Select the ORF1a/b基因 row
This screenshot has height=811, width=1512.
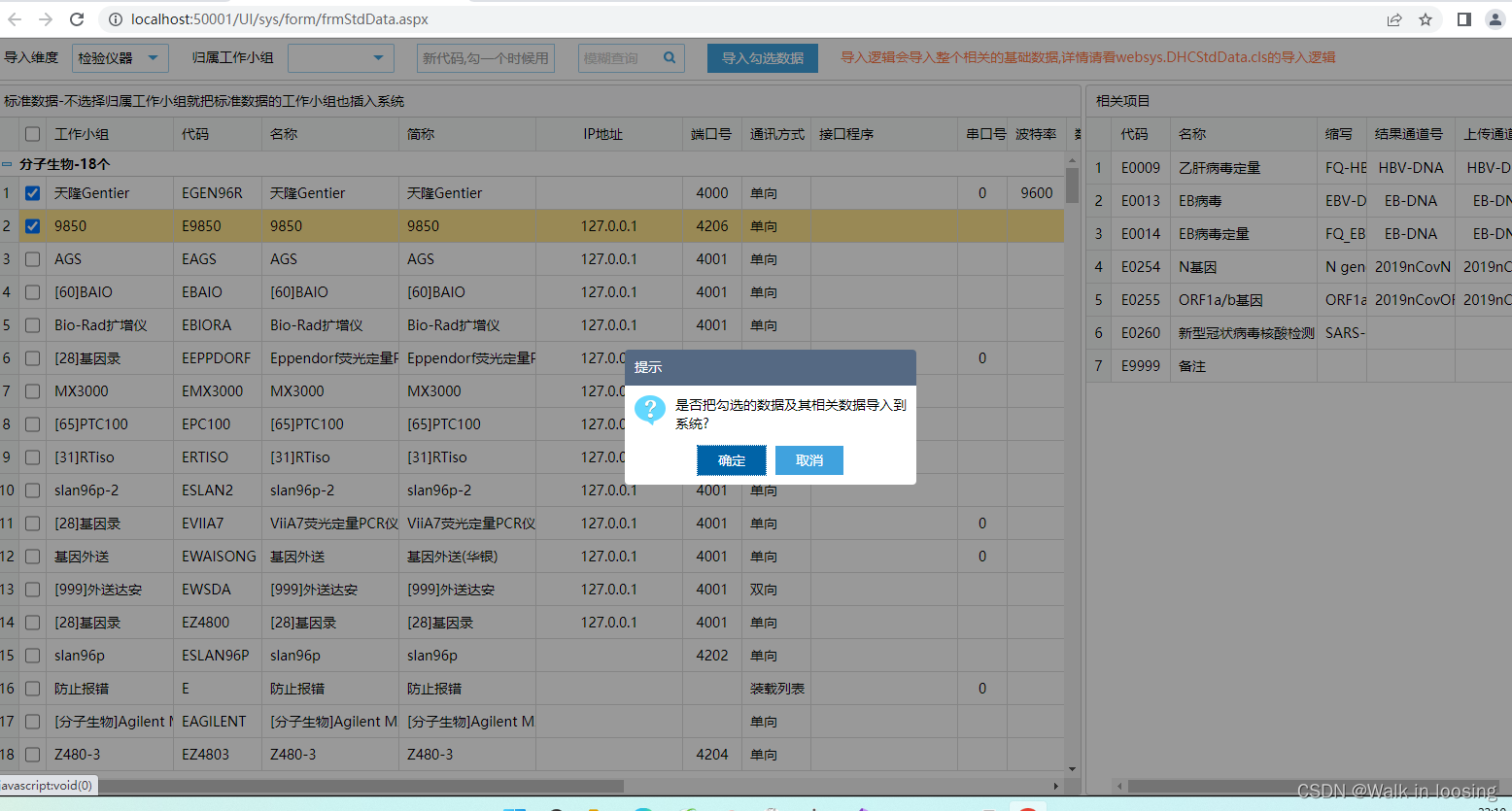1299,300
